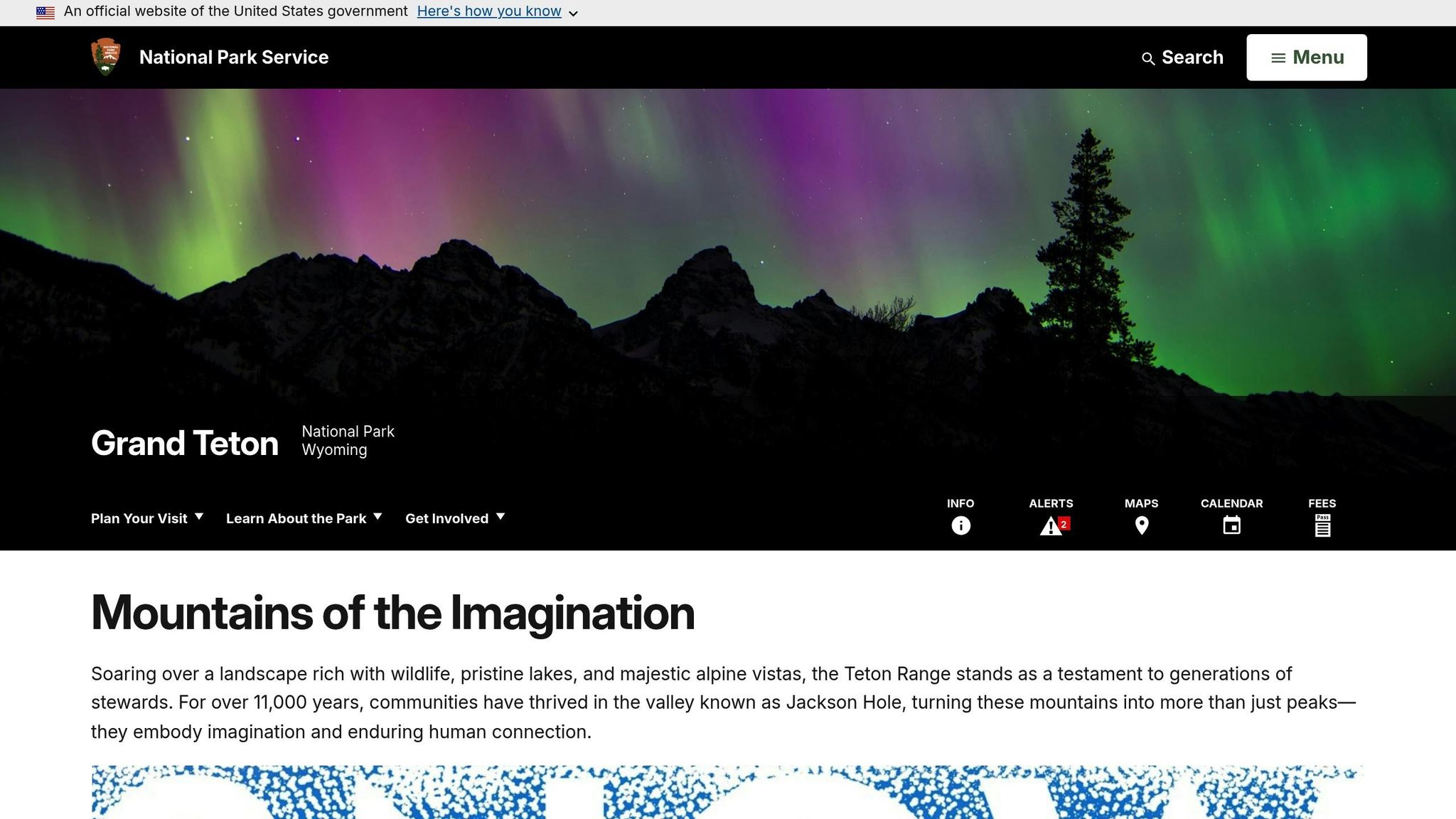This screenshot has width=1456, height=819.
Task: Click 'An official website of the United States government'
Action: (x=236, y=11)
